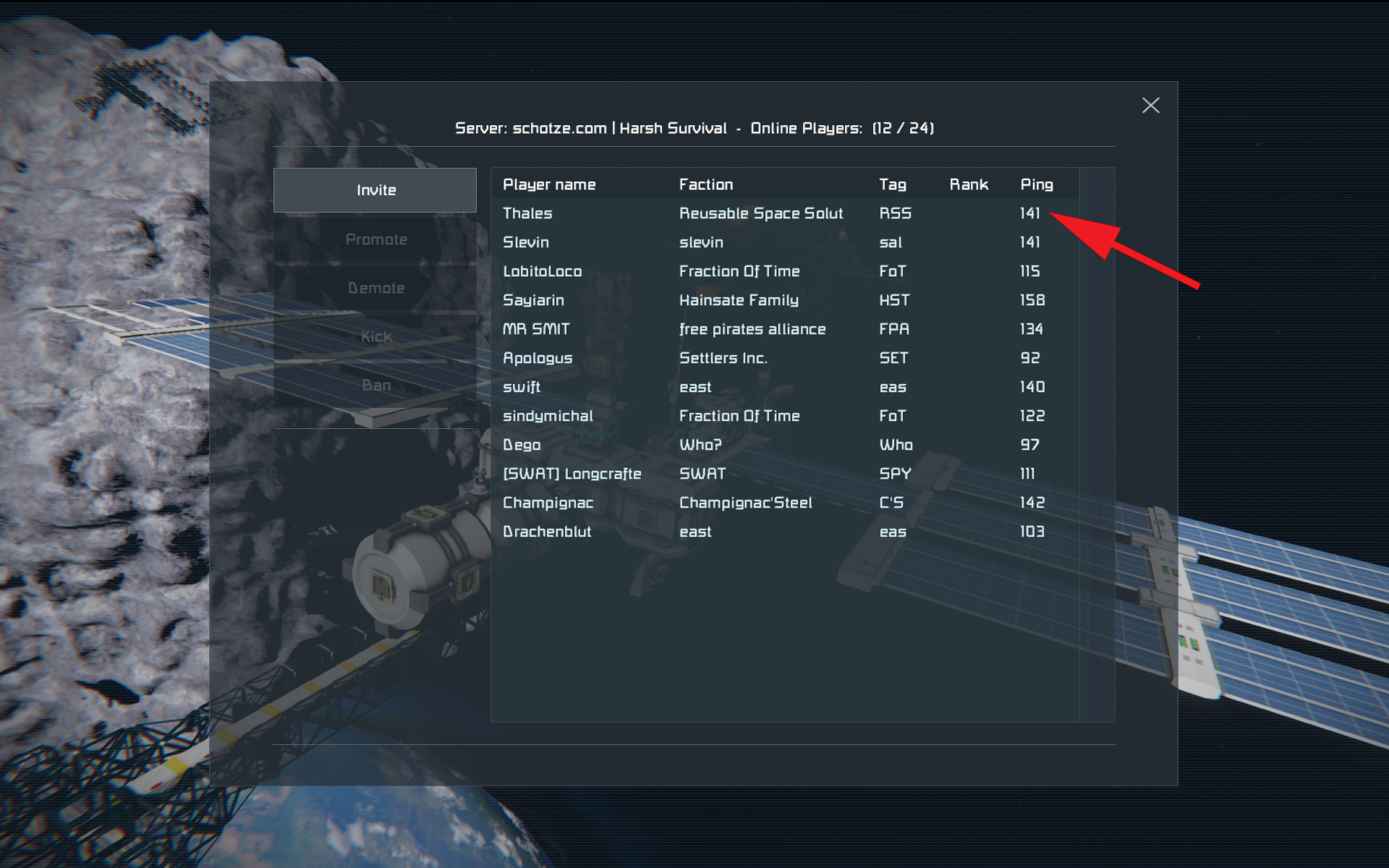Click the Demote button
The height and width of the screenshot is (868, 1389).
point(375,288)
